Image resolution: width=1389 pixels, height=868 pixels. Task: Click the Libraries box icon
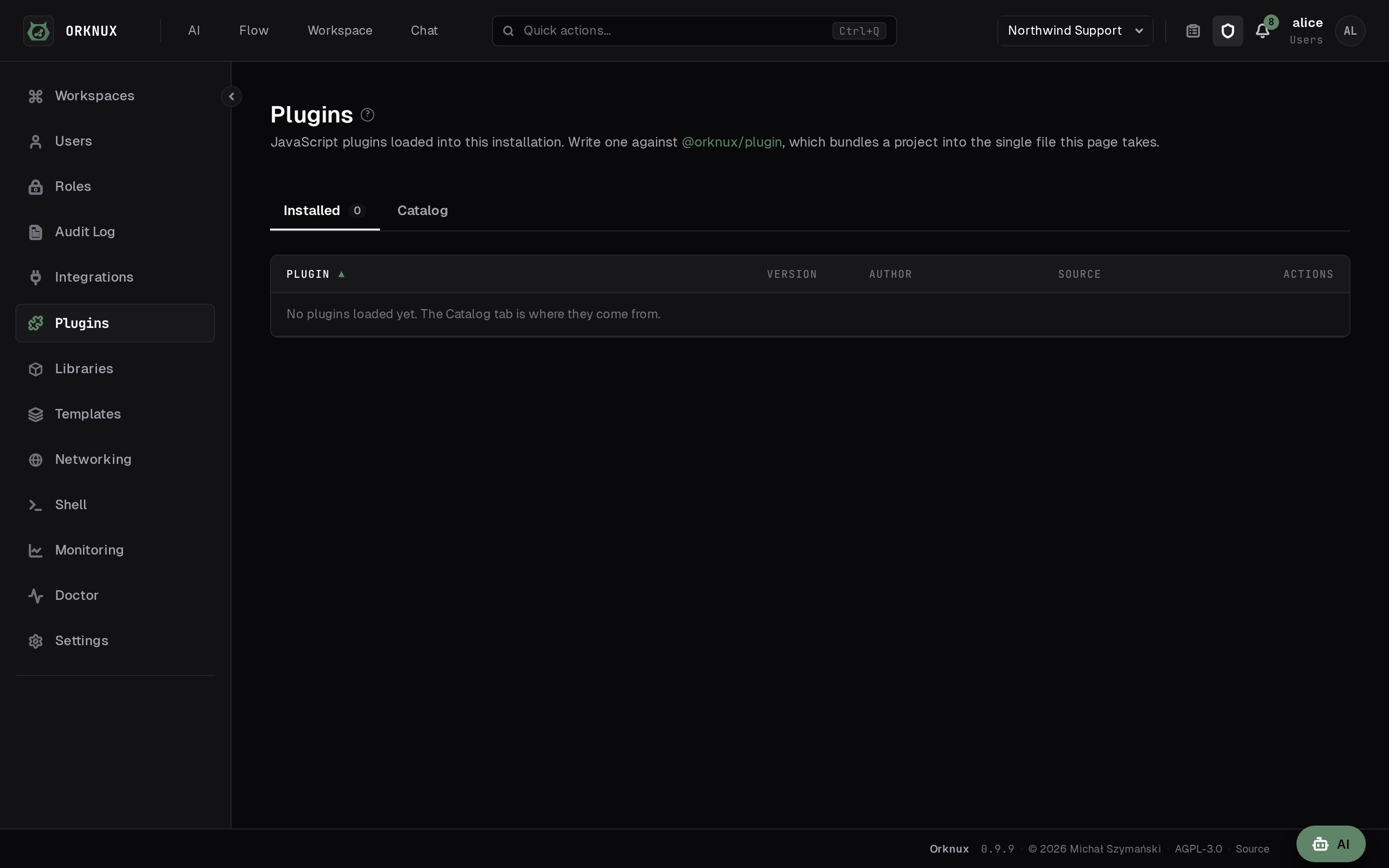coord(36,369)
